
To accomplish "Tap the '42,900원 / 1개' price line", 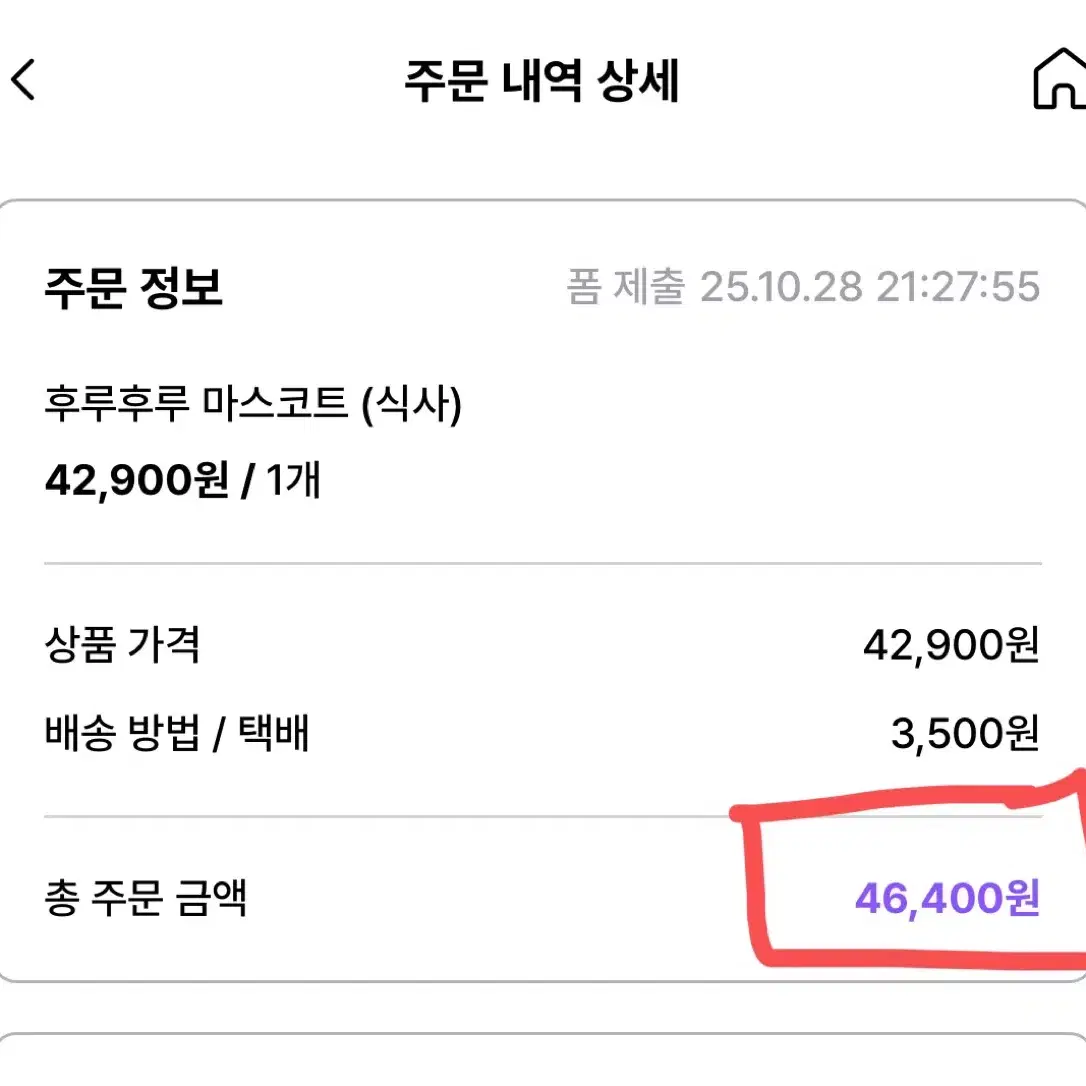I will [x=183, y=480].
